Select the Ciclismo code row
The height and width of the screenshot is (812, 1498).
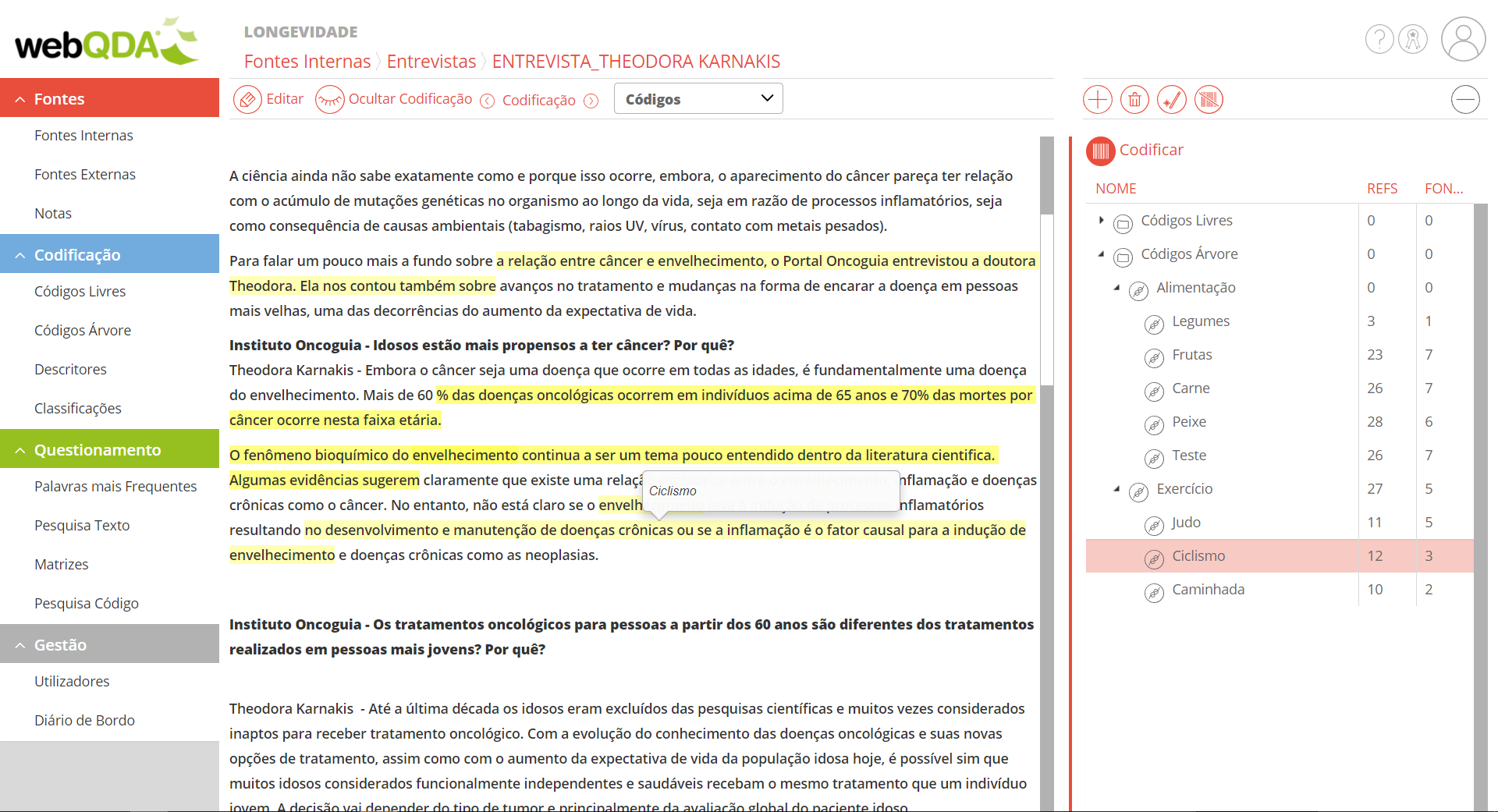(x=1280, y=555)
